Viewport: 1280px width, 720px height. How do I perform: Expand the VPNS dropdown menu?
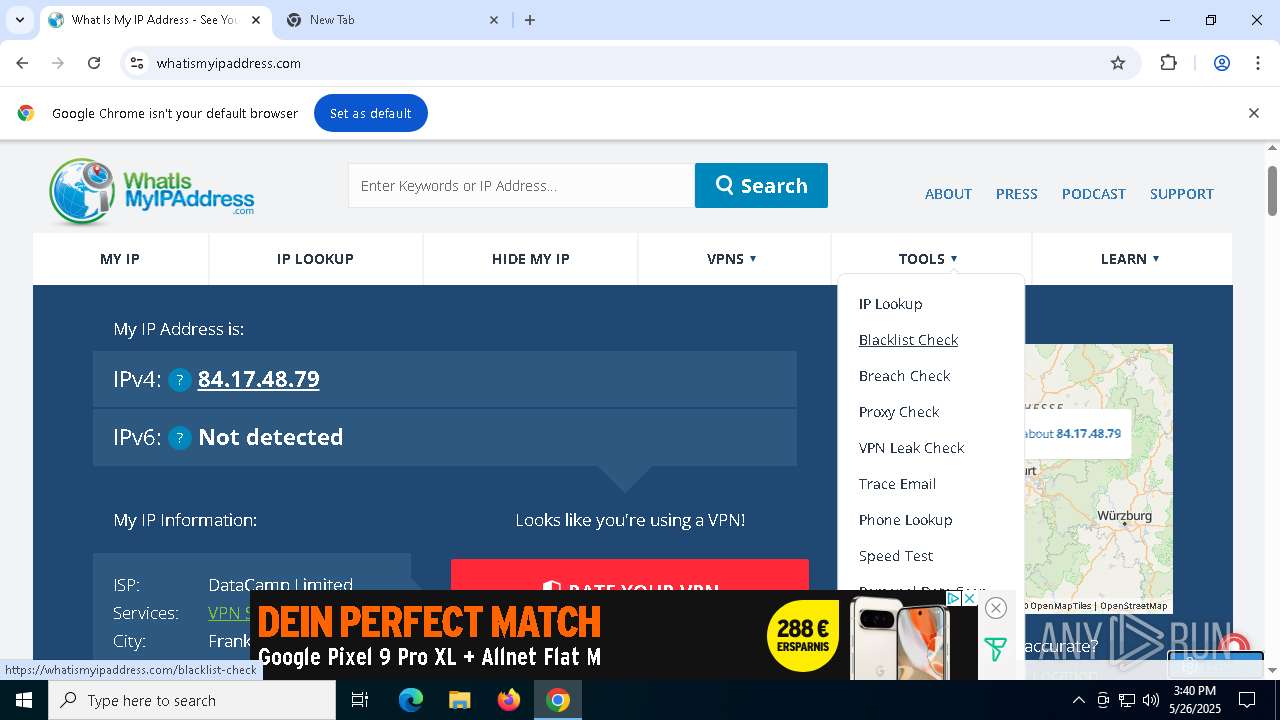tap(732, 259)
